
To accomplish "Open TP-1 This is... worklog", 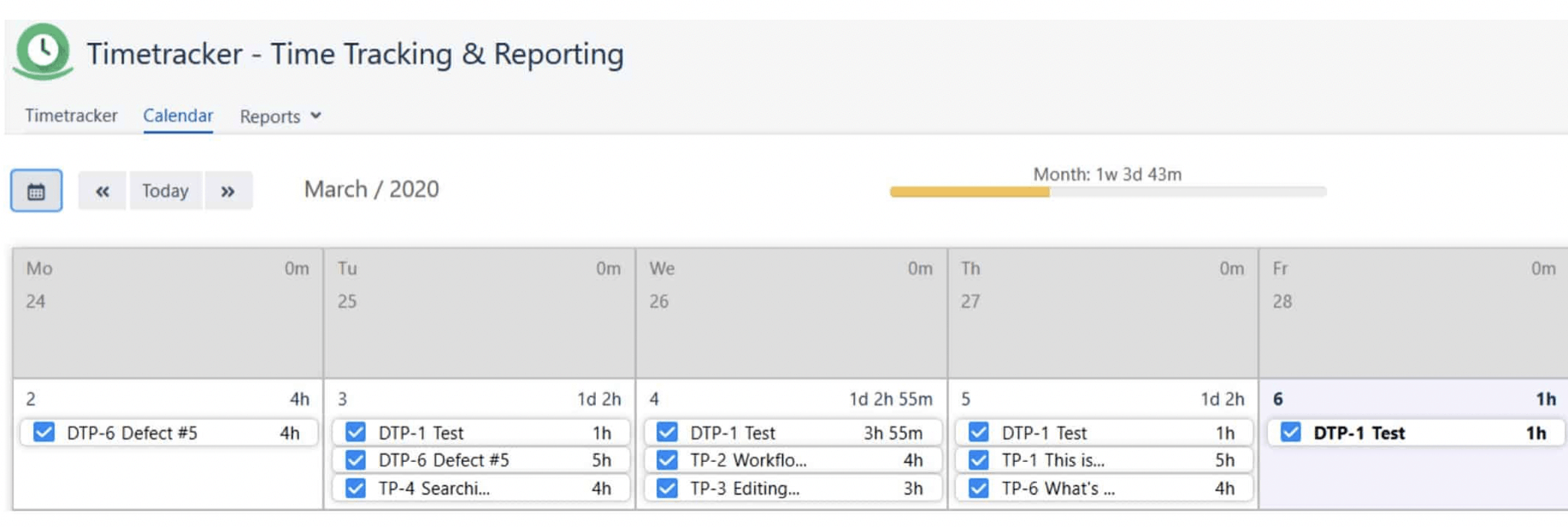I will pos(1104,460).
